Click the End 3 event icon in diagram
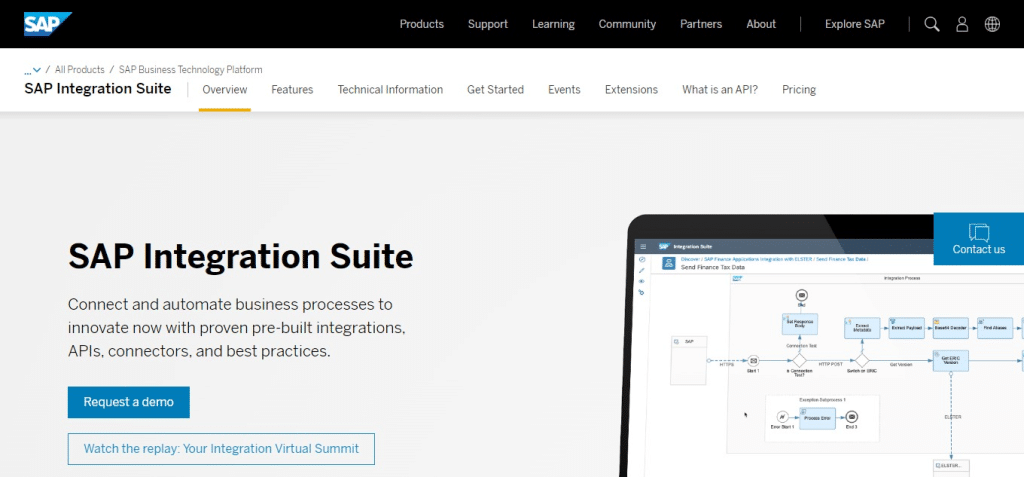 851,417
